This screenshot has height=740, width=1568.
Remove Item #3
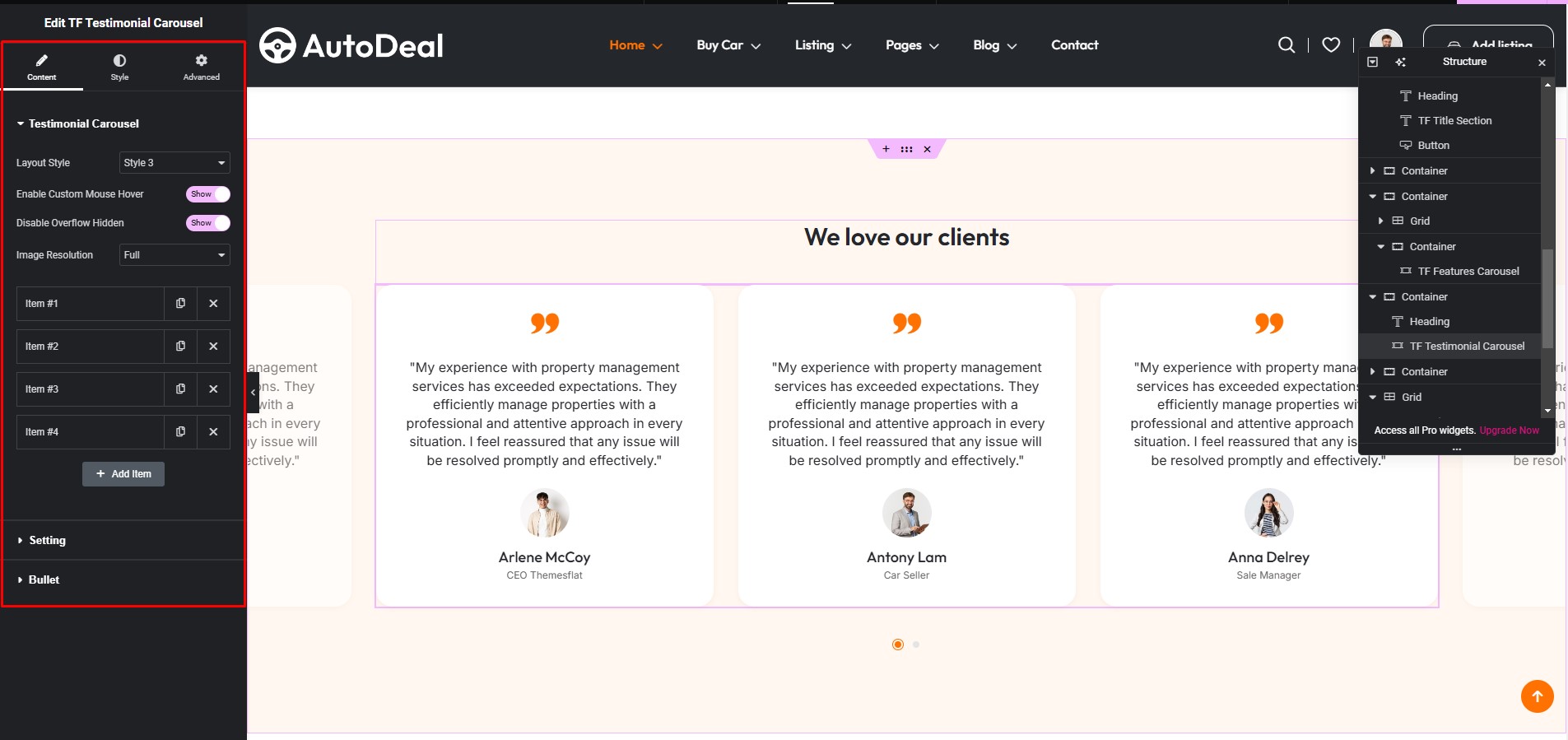click(x=213, y=389)
